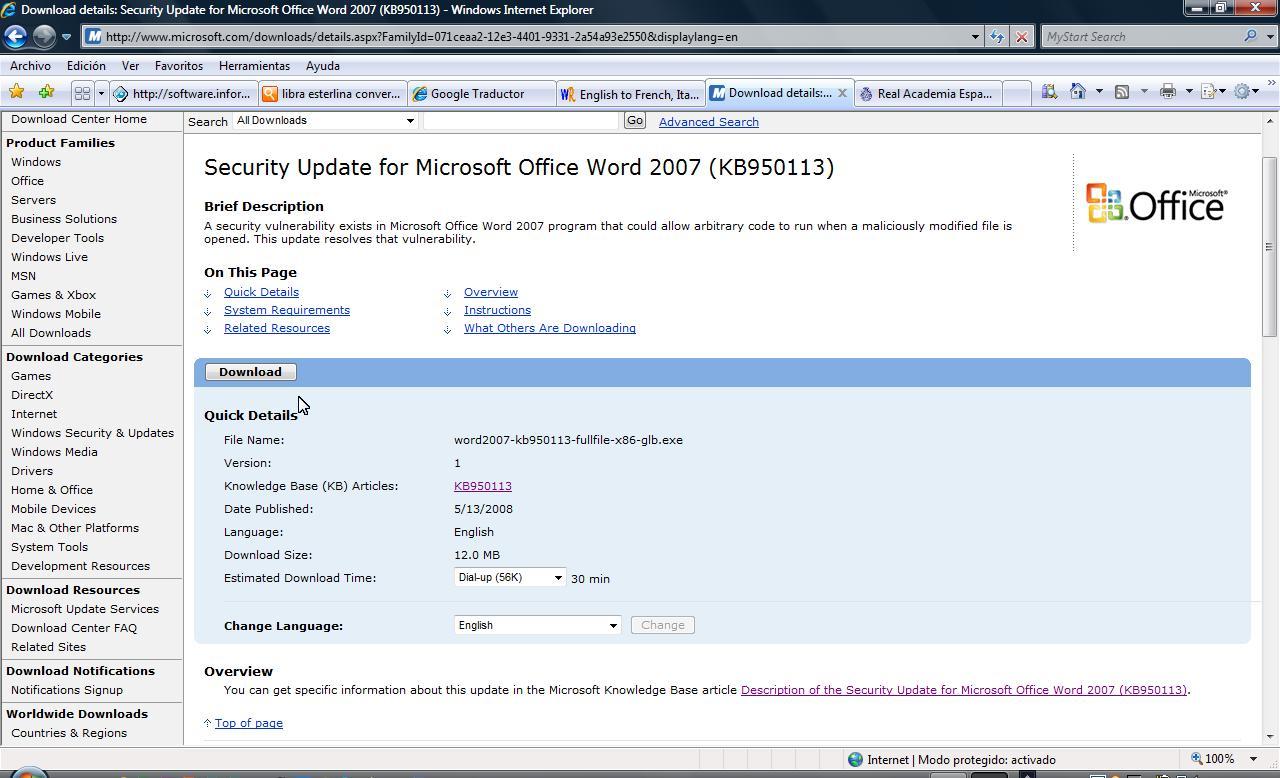The width and height of the screenshot is (1280, 778).
Task: Open the Home button dropdown arrow
Action: tap(1099, 92)
